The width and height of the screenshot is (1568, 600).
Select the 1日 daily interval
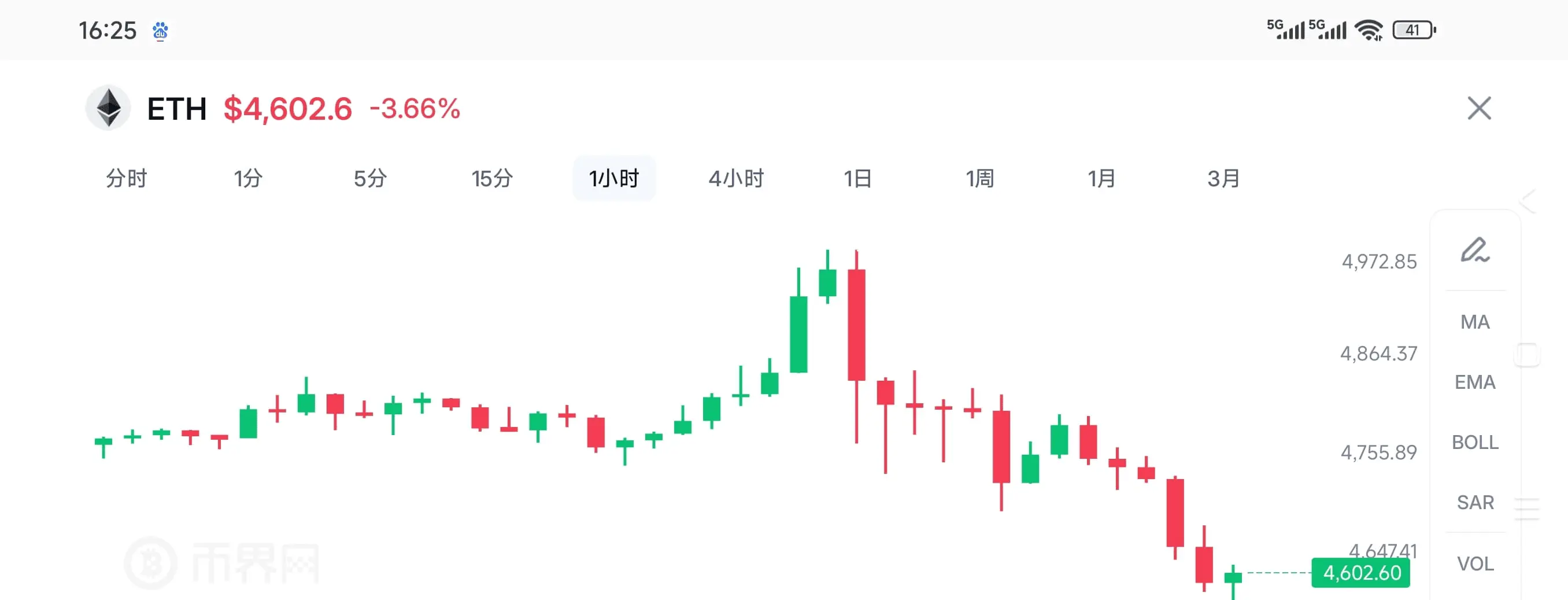(x=857, y=178)
